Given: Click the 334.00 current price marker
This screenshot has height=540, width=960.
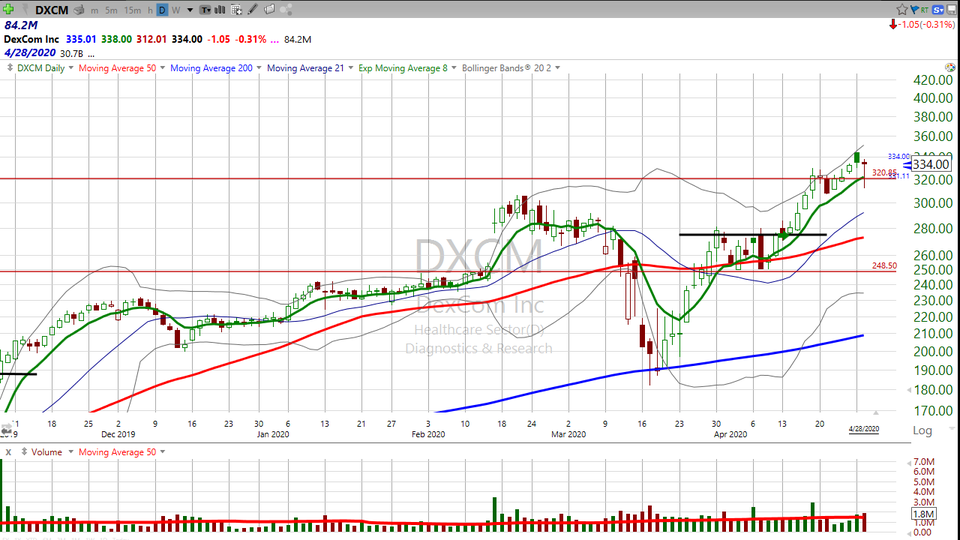Looking at the screenshot, I should 931,164.
